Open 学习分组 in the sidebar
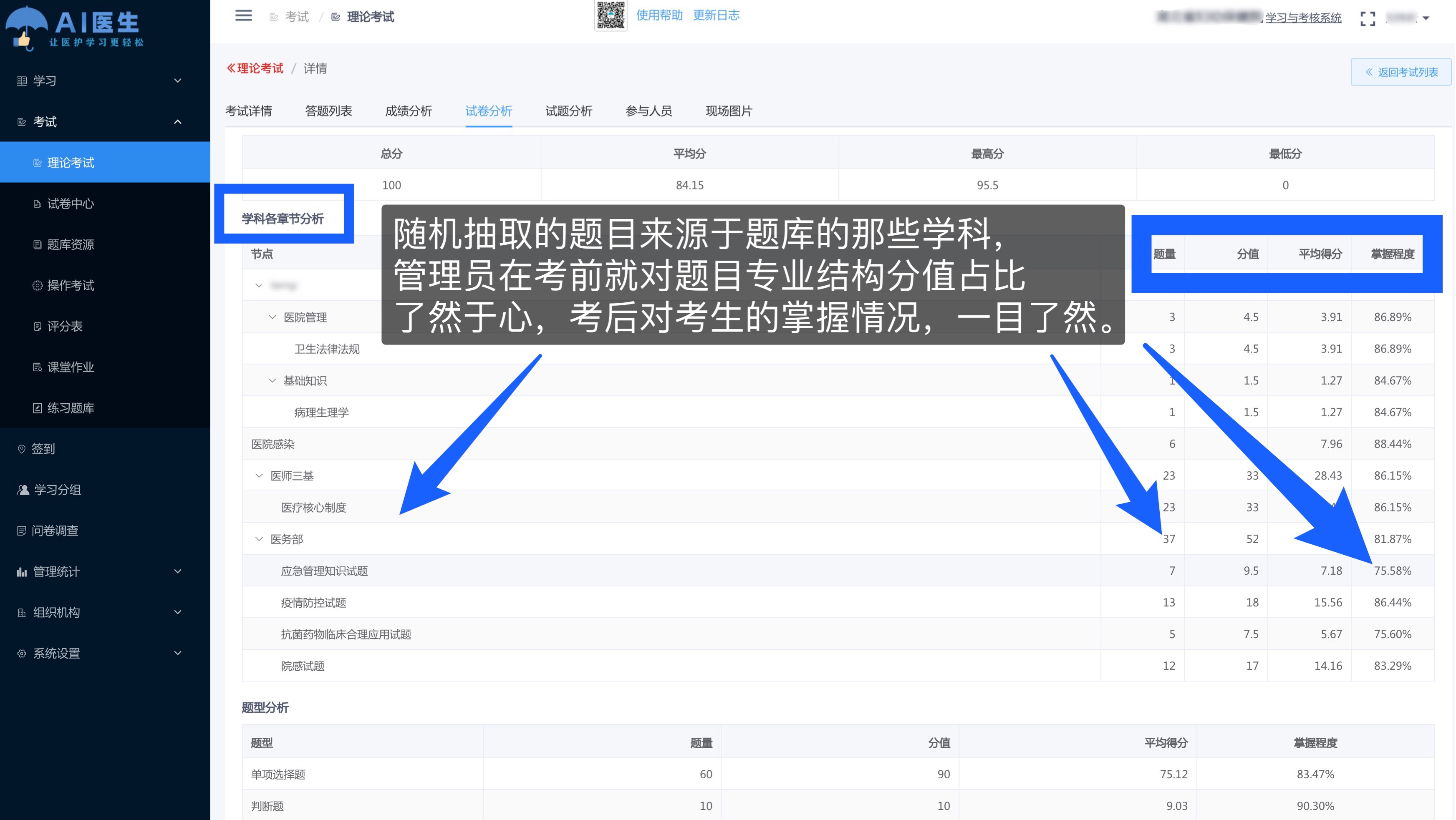Image resolution: width=1456 pixels, height=820 pixels. [x=105, y=490]
